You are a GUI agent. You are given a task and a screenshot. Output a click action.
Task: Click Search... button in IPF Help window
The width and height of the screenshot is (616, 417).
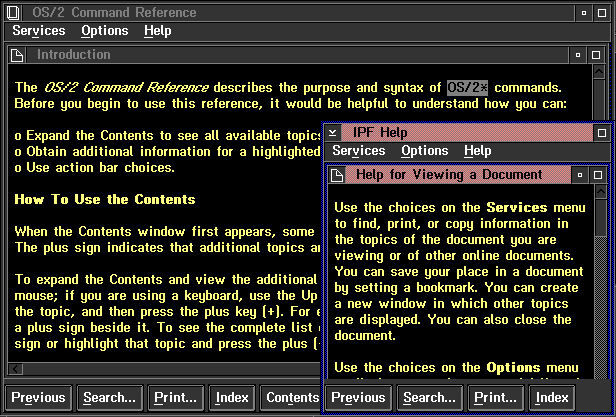[430, 398]
